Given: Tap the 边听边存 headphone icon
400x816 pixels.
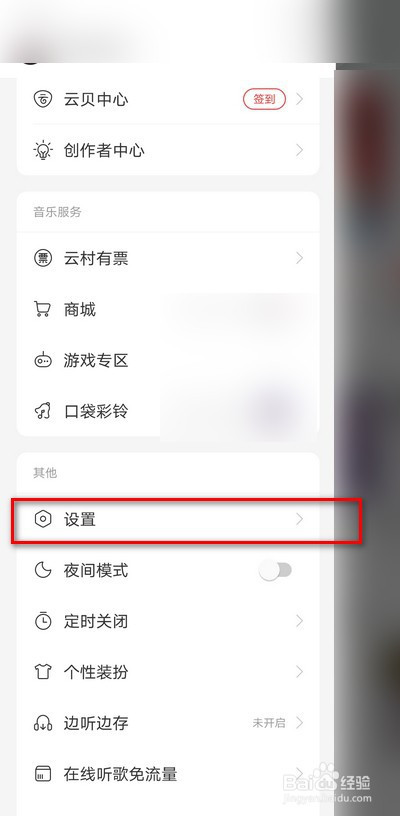Looking at the screenshot, I should pyautogui.click(x=43, y=723).
